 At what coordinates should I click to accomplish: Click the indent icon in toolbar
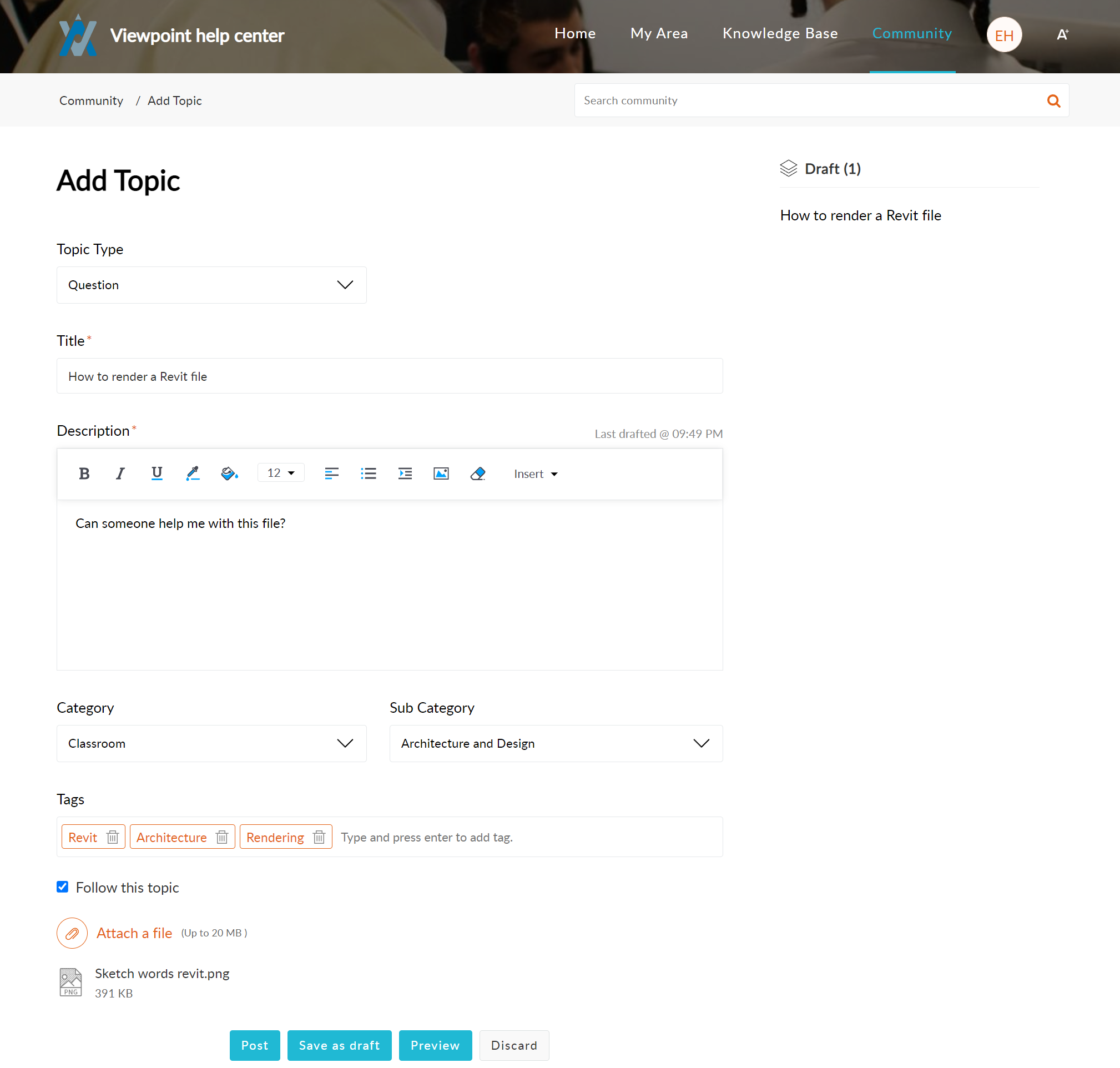(405, 473)
